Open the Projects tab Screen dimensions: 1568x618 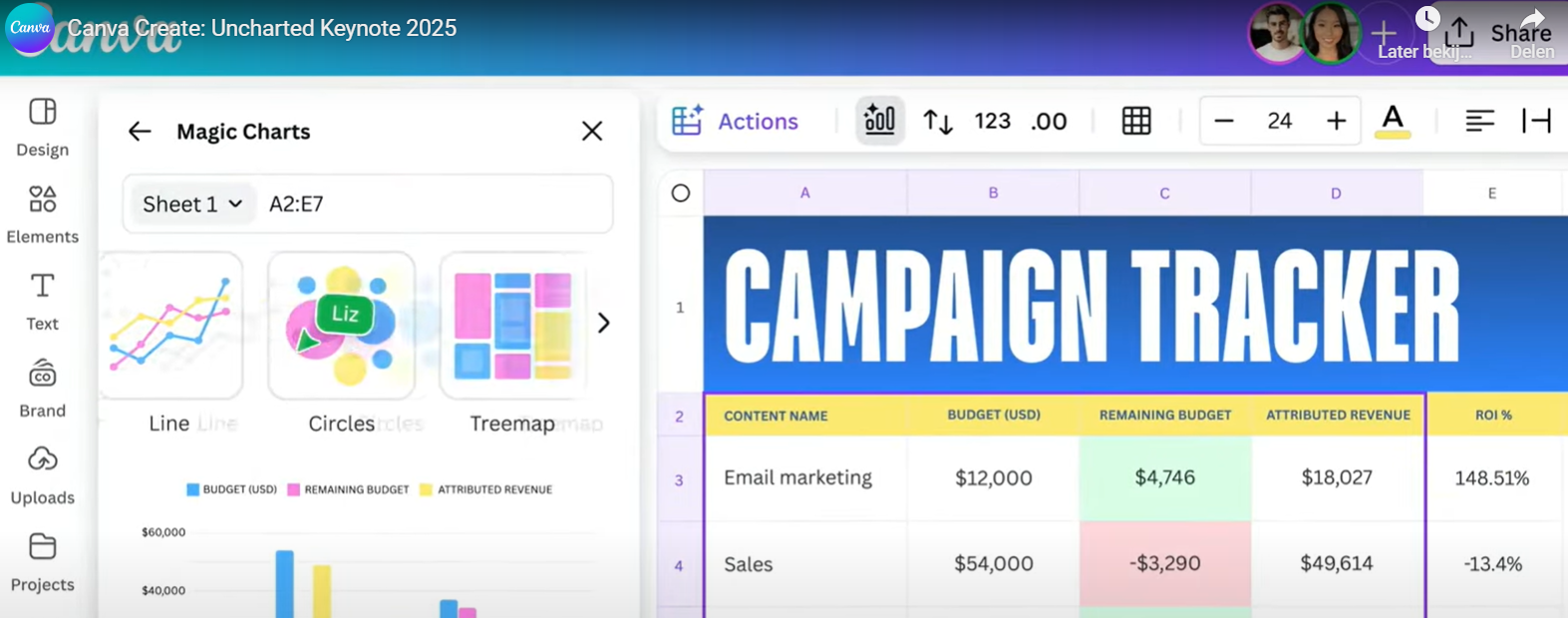(42, 561)
